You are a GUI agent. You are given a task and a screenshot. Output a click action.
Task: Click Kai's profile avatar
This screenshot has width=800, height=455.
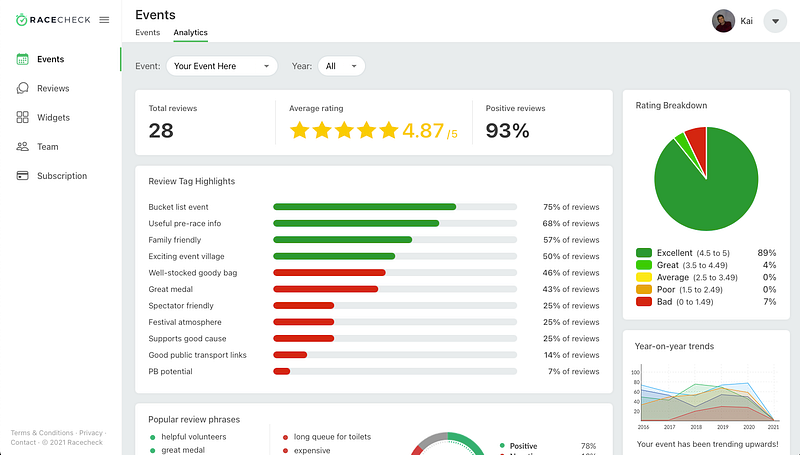click(723, 21)
